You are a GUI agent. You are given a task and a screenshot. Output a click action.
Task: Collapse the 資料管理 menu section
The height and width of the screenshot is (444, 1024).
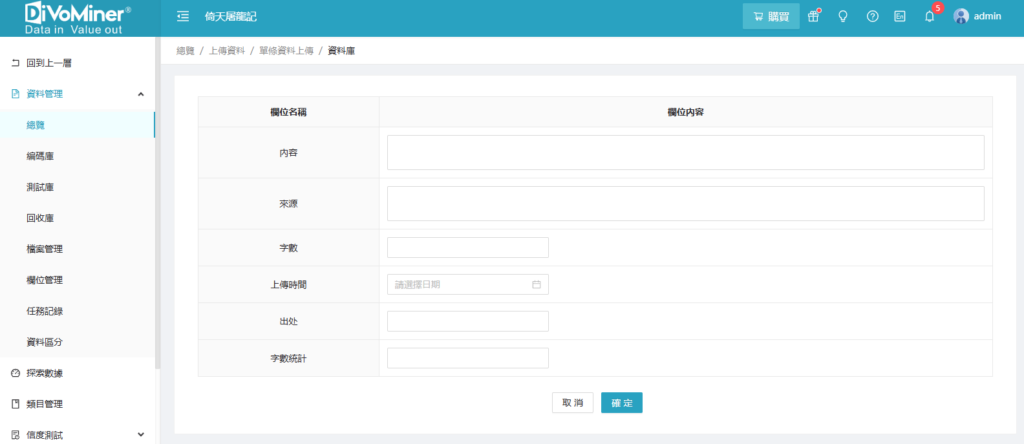[140, 94]
